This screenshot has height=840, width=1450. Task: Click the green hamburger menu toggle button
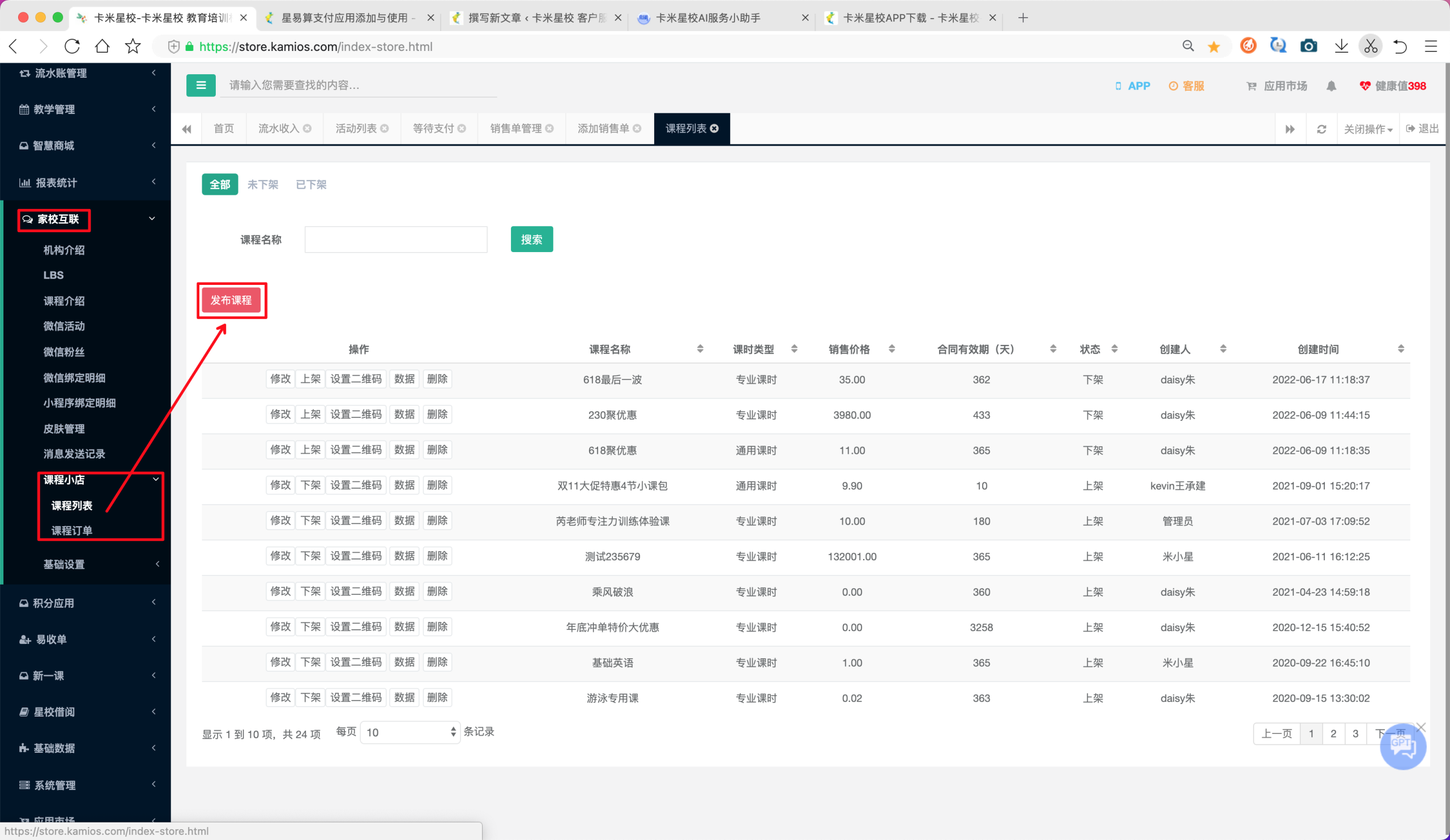coord(201,85)
